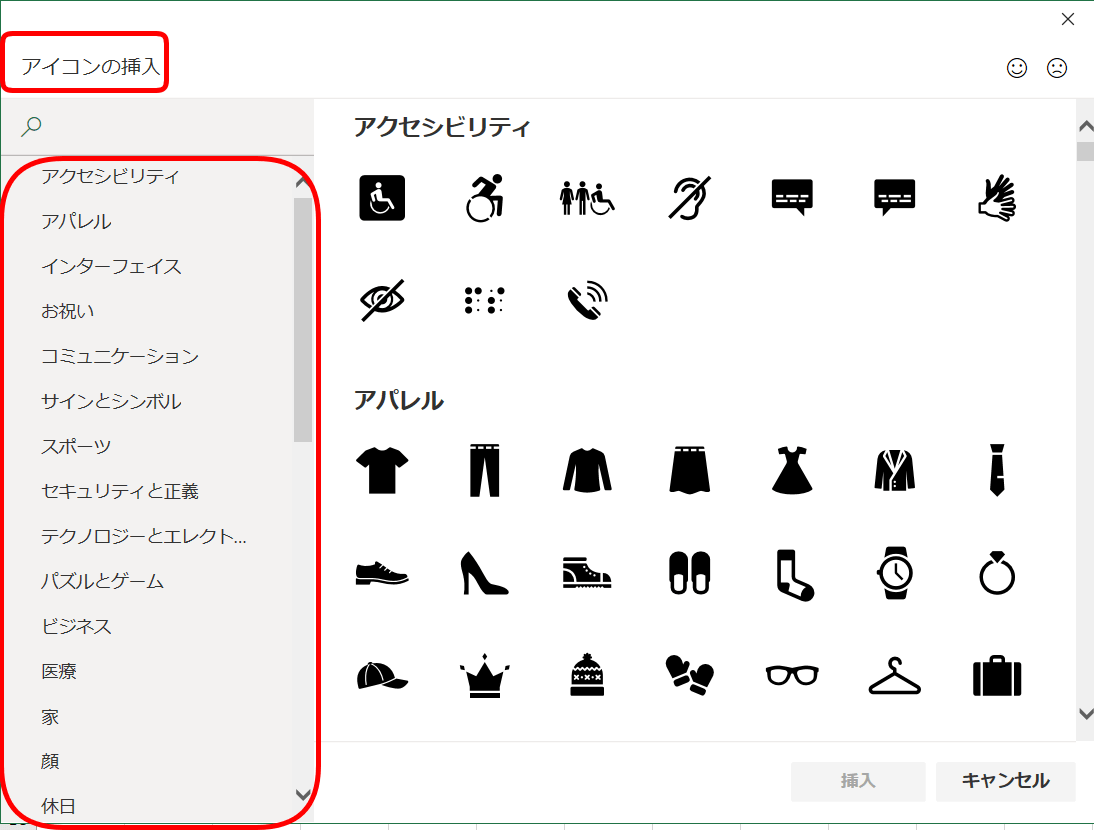Select the T-shirt icon

(x=382, y=470)
